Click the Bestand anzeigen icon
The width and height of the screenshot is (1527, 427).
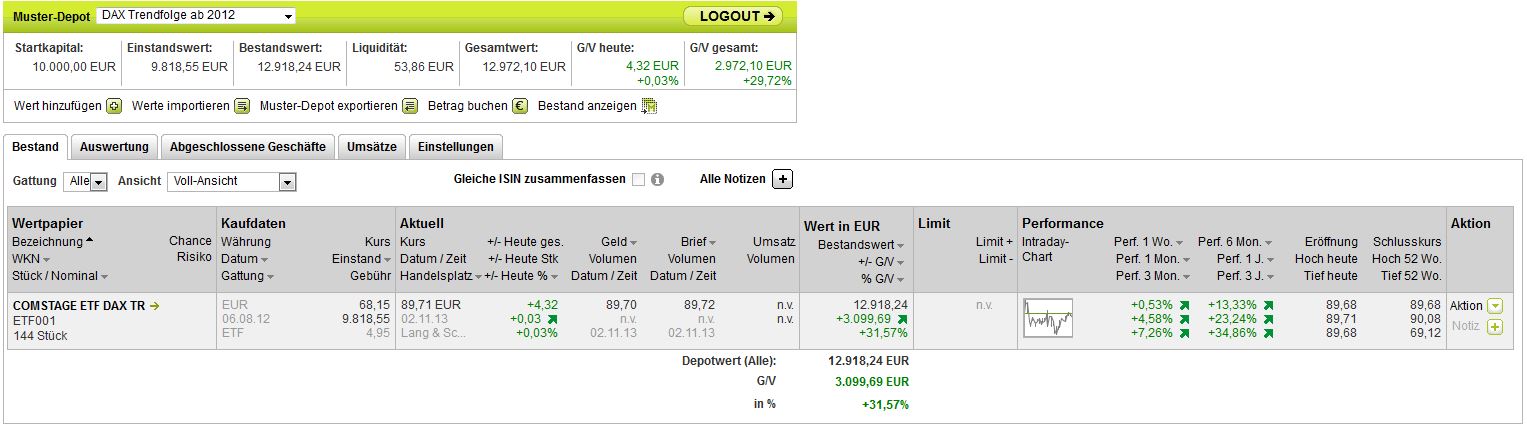coord(649,106)
